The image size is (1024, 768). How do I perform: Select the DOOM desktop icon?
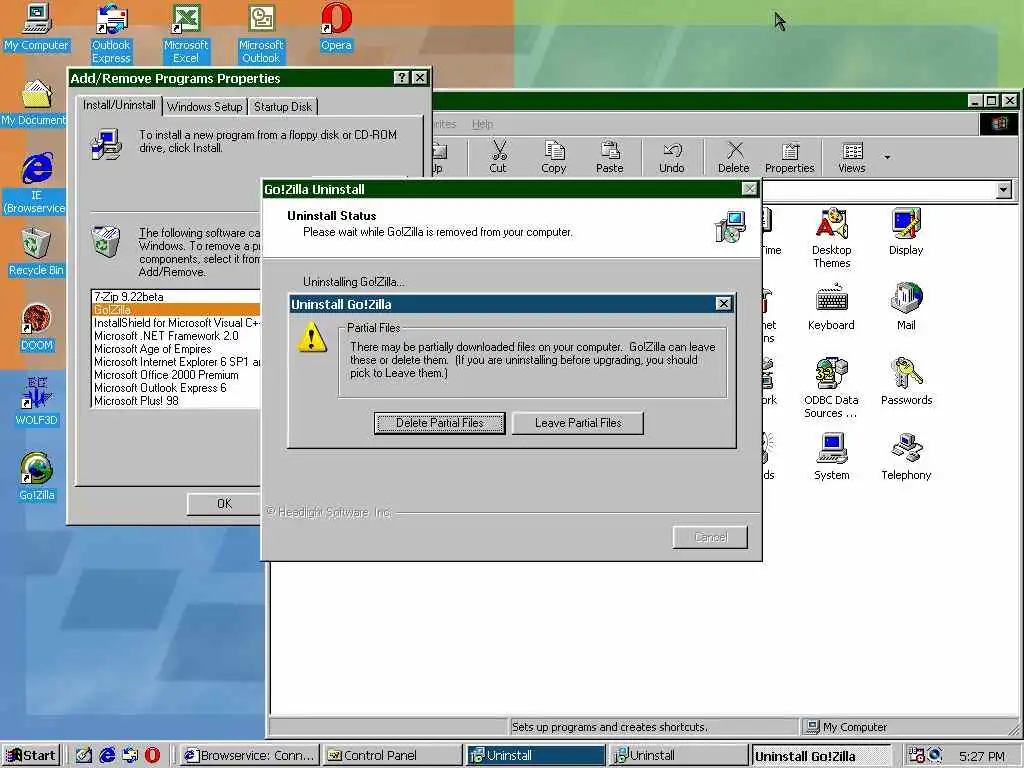(x=36, y=328)
